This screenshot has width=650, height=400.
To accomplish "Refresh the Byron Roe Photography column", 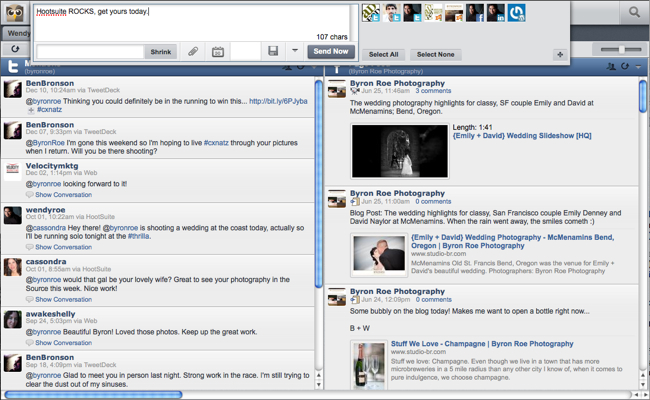I will pos(625,66).
